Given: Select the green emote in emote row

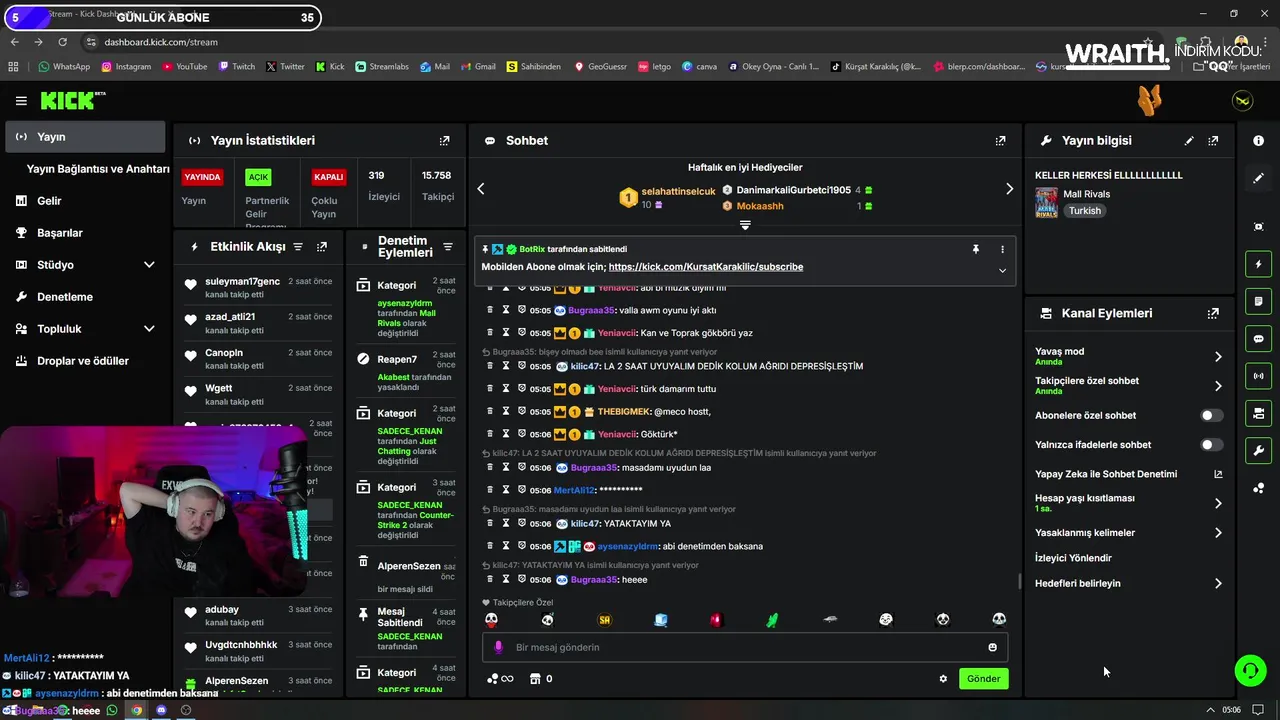Looking at the screenshot, I should (x=772, y=620).
